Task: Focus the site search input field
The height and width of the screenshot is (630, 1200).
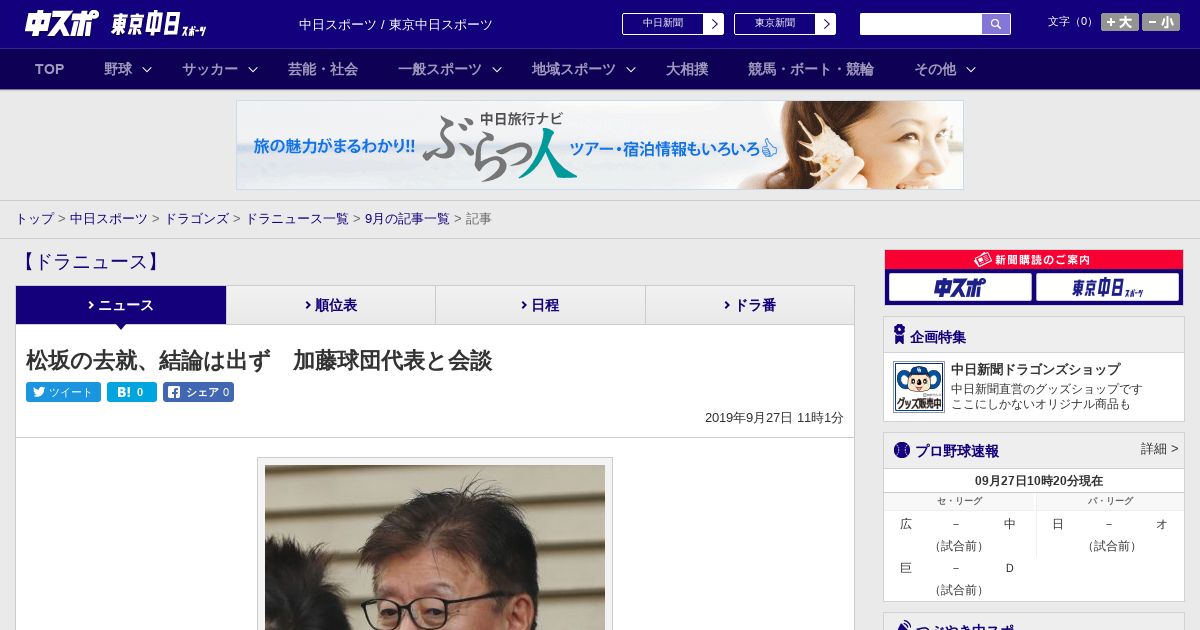Action: [921, 24]
